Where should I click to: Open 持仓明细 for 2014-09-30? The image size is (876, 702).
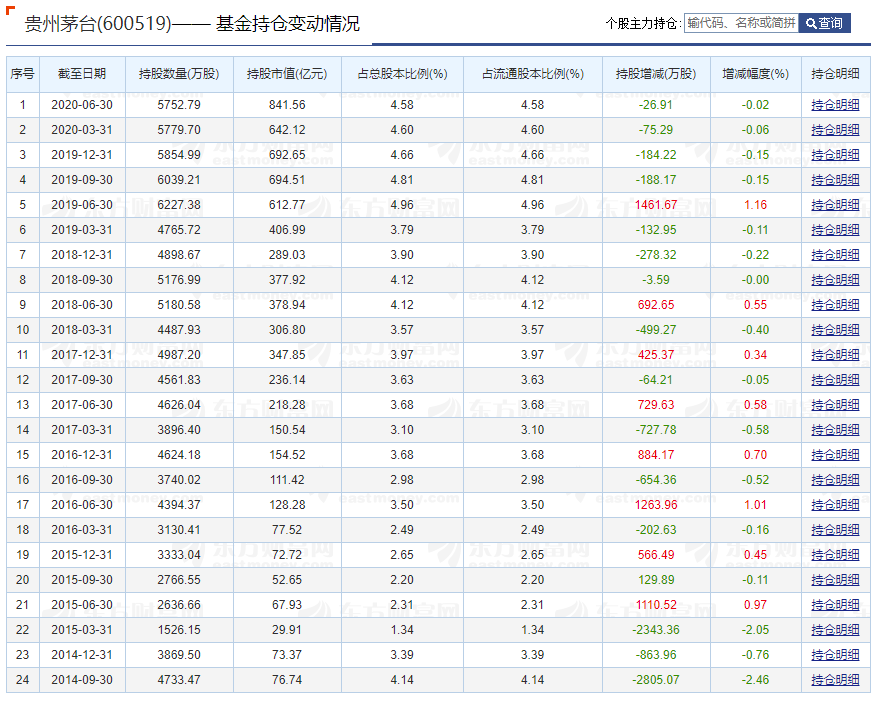click(x=835, y=680)
